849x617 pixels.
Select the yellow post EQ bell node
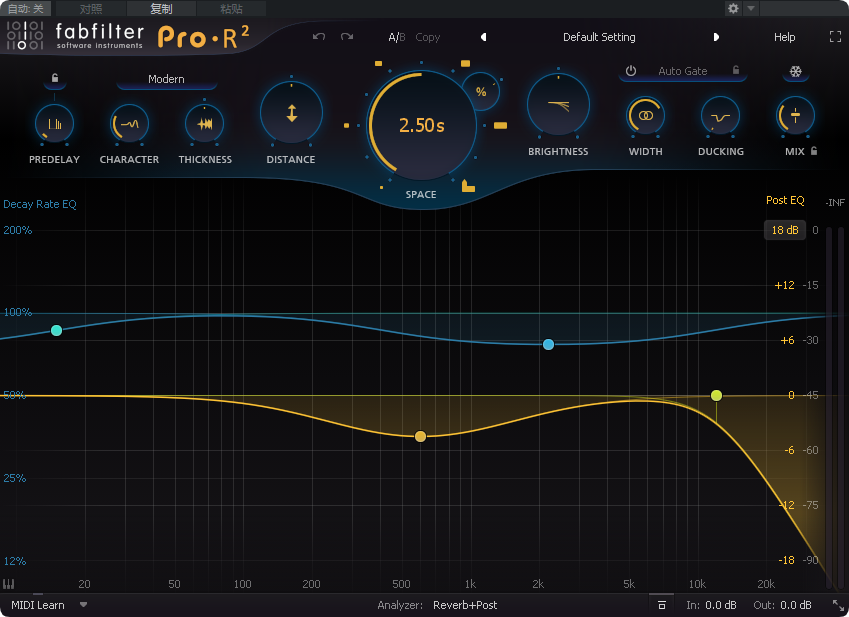click(420, 436)
